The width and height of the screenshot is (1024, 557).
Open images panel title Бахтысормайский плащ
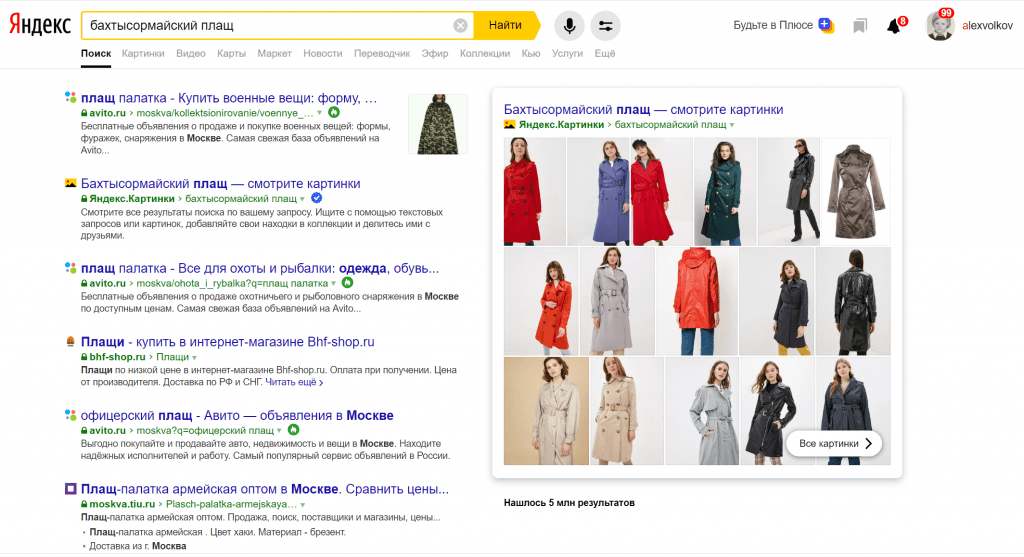click(643, 110)
